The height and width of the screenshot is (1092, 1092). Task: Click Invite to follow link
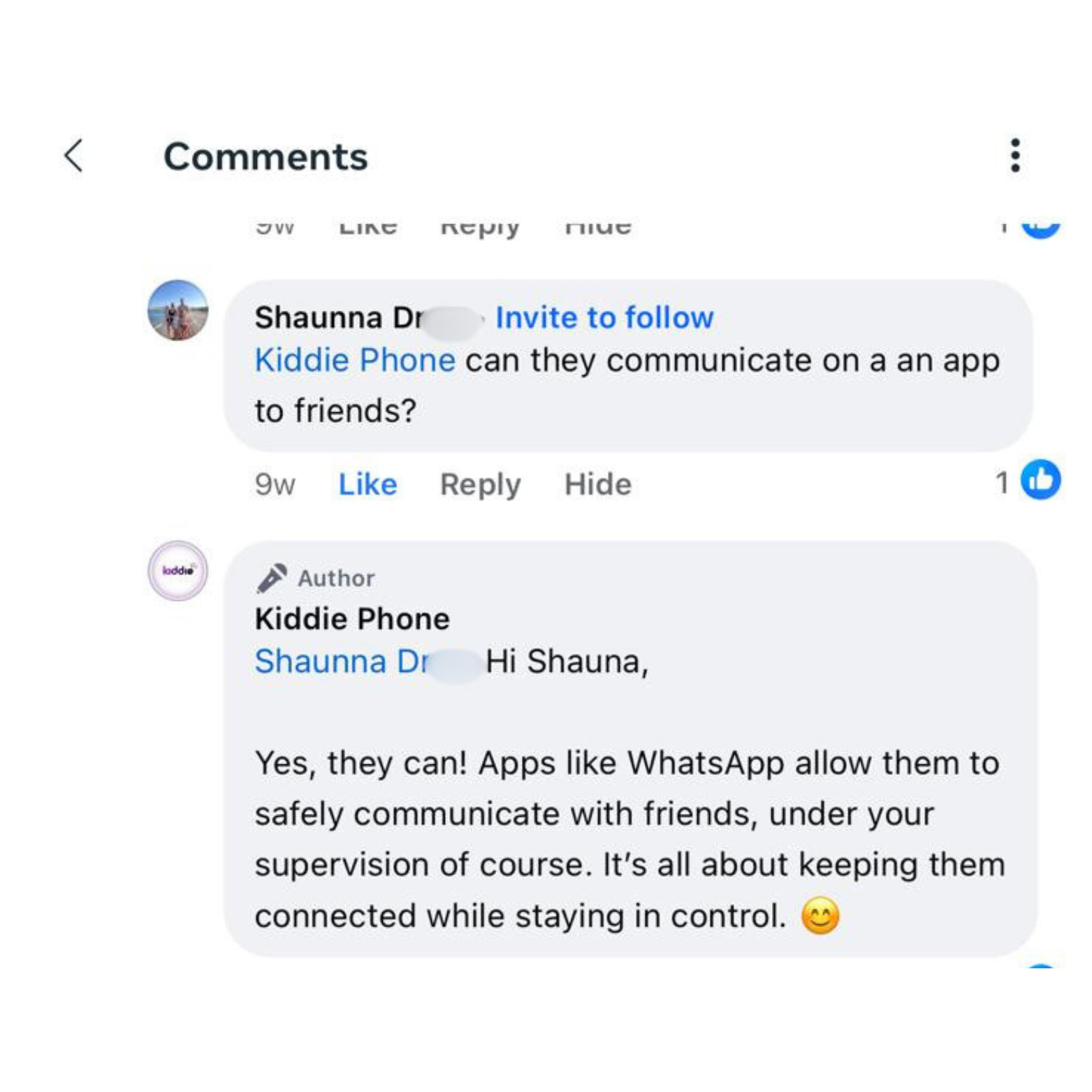pos(604,318)
